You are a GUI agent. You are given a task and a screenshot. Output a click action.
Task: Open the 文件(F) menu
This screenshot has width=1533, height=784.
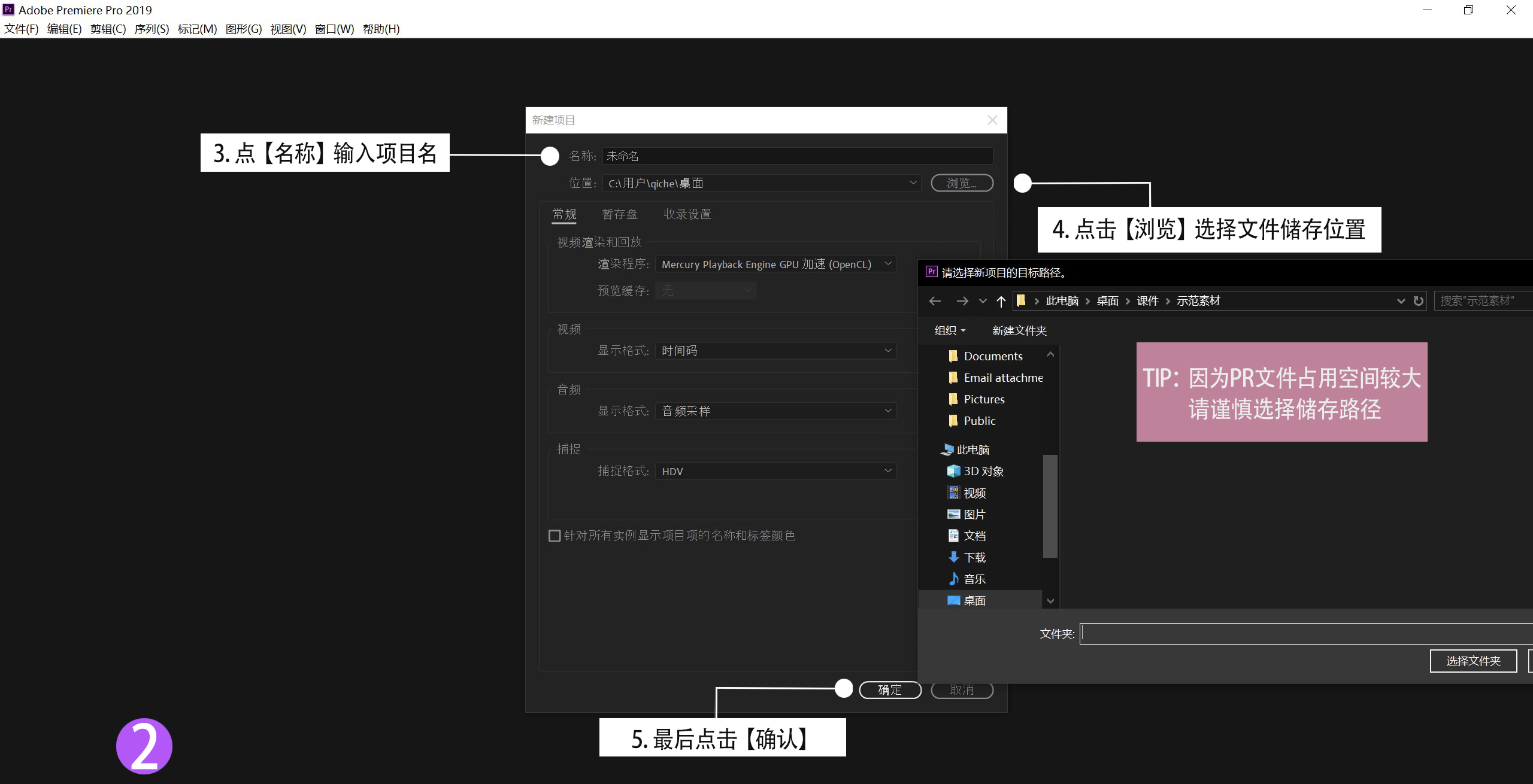pos(22,29)
